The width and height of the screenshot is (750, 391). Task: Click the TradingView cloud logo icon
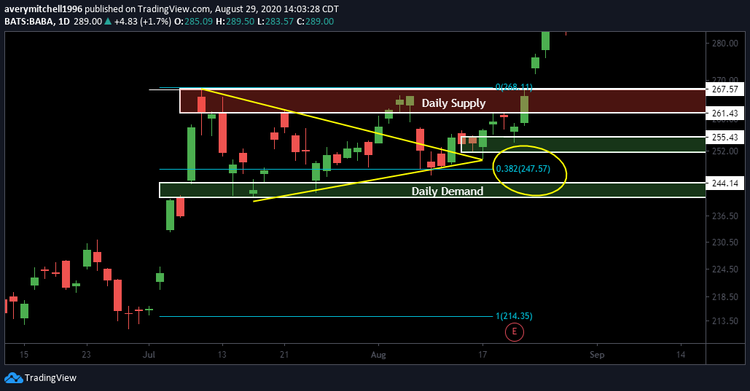click(x=13, y=378)
